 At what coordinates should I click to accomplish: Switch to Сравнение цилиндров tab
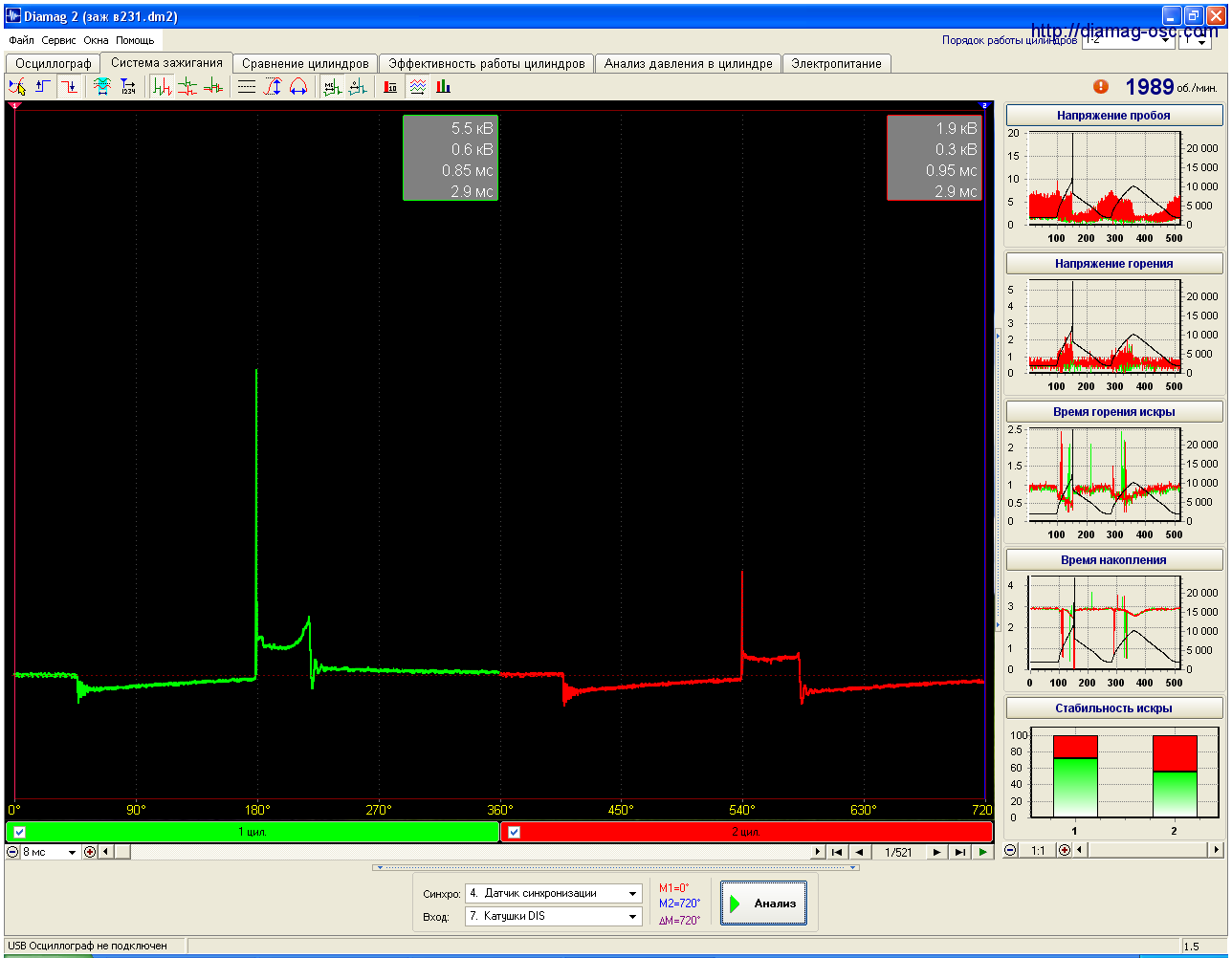(x=305, y=63)
